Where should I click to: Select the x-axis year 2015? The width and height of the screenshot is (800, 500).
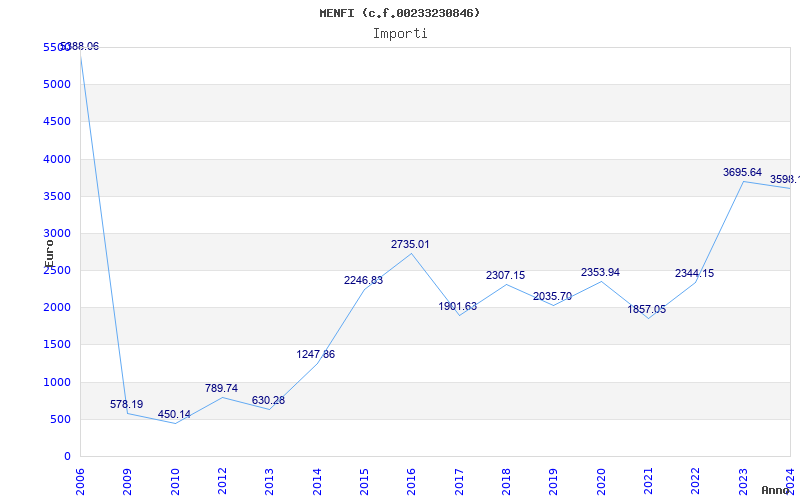[x=364, y=481]
